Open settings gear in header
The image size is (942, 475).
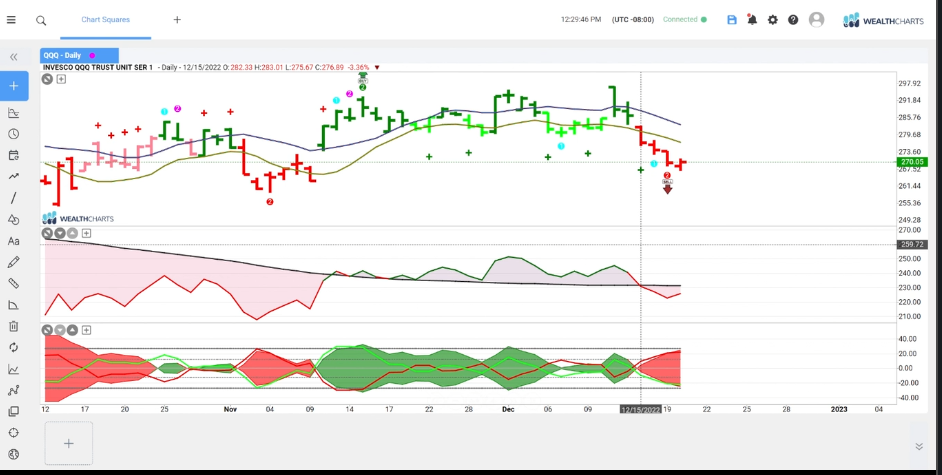click(x=773, y=20)
